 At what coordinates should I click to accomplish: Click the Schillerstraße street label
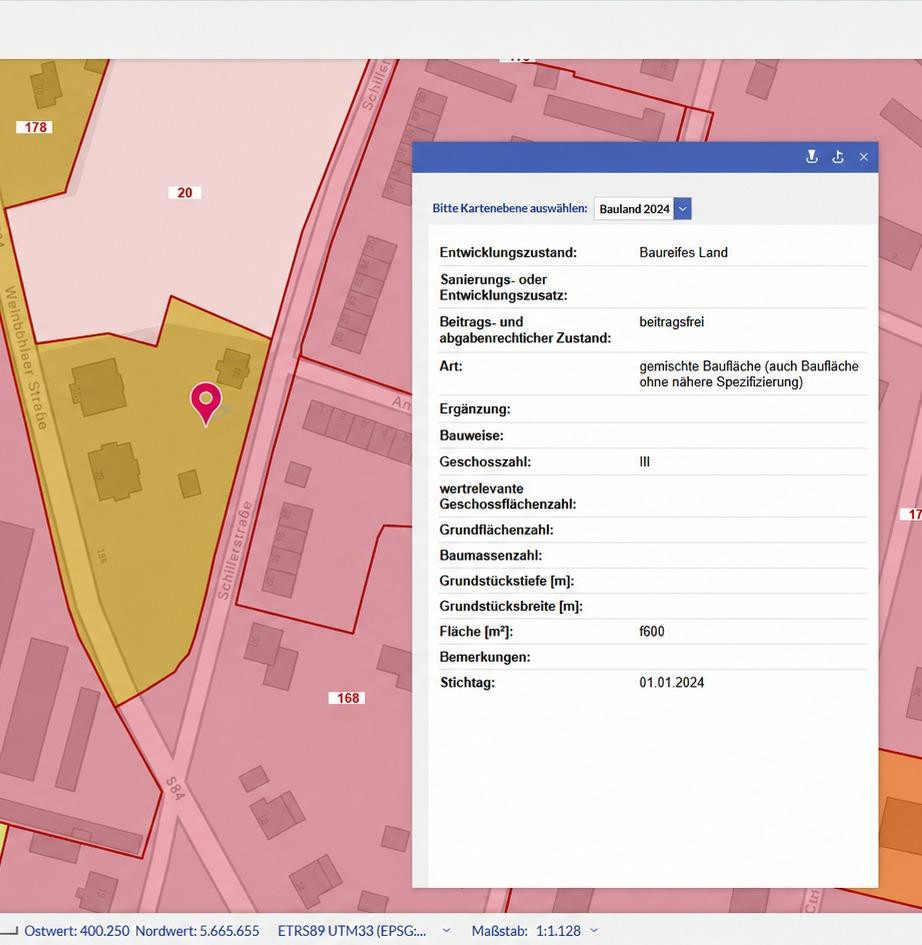click(x=234, y=550)
